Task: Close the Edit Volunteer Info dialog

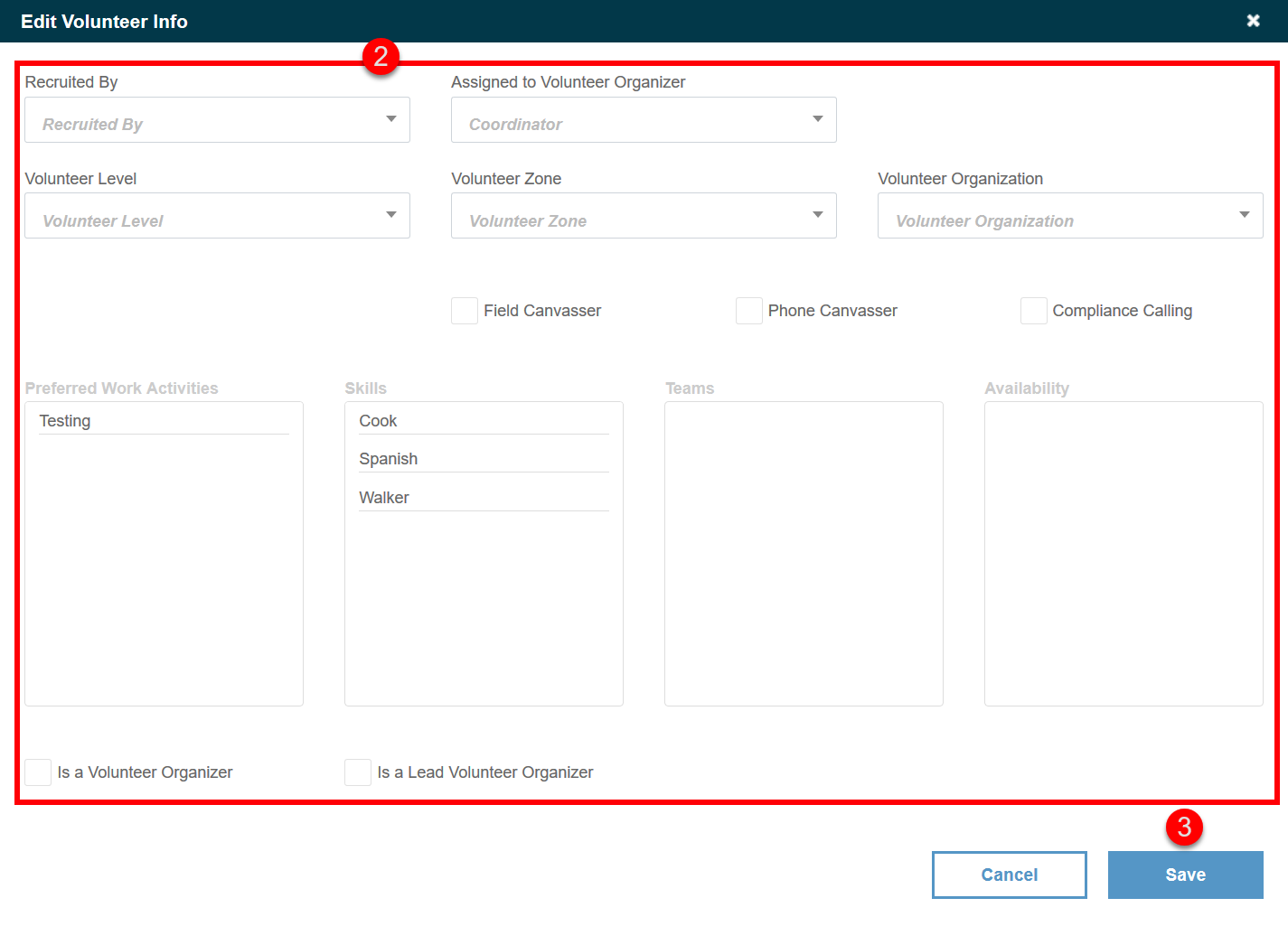Action: point(1254,20)
